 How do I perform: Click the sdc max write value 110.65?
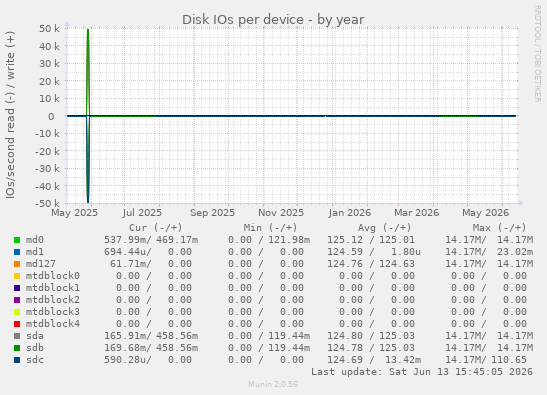click(509, 360)
